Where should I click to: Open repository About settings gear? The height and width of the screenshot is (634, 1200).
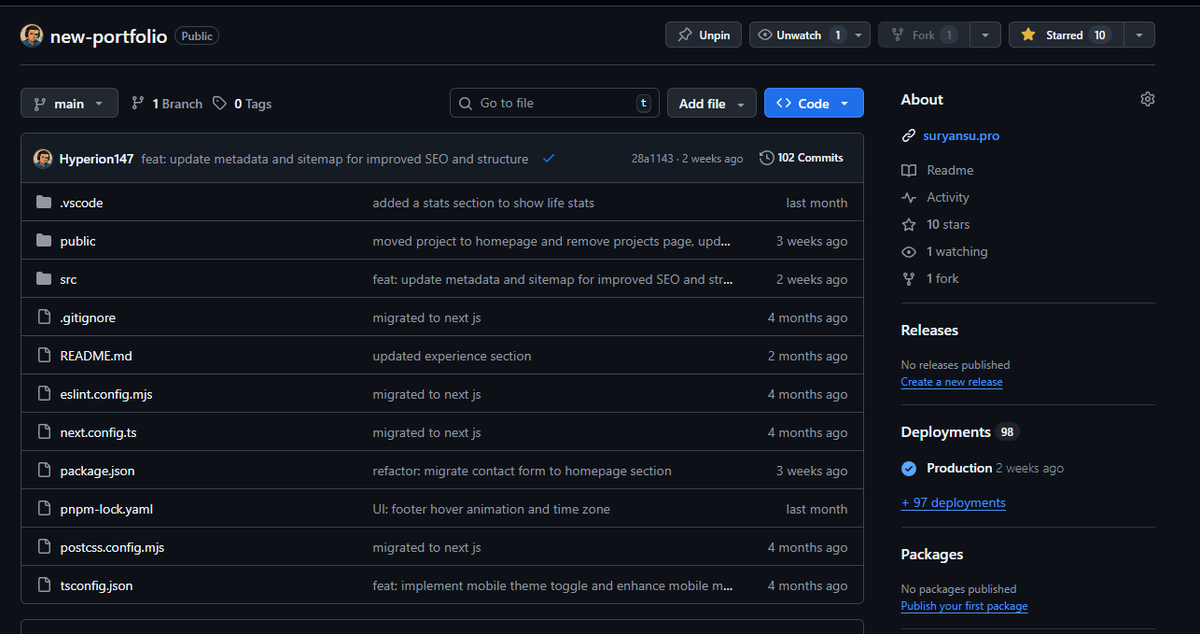pos(1147,99)
